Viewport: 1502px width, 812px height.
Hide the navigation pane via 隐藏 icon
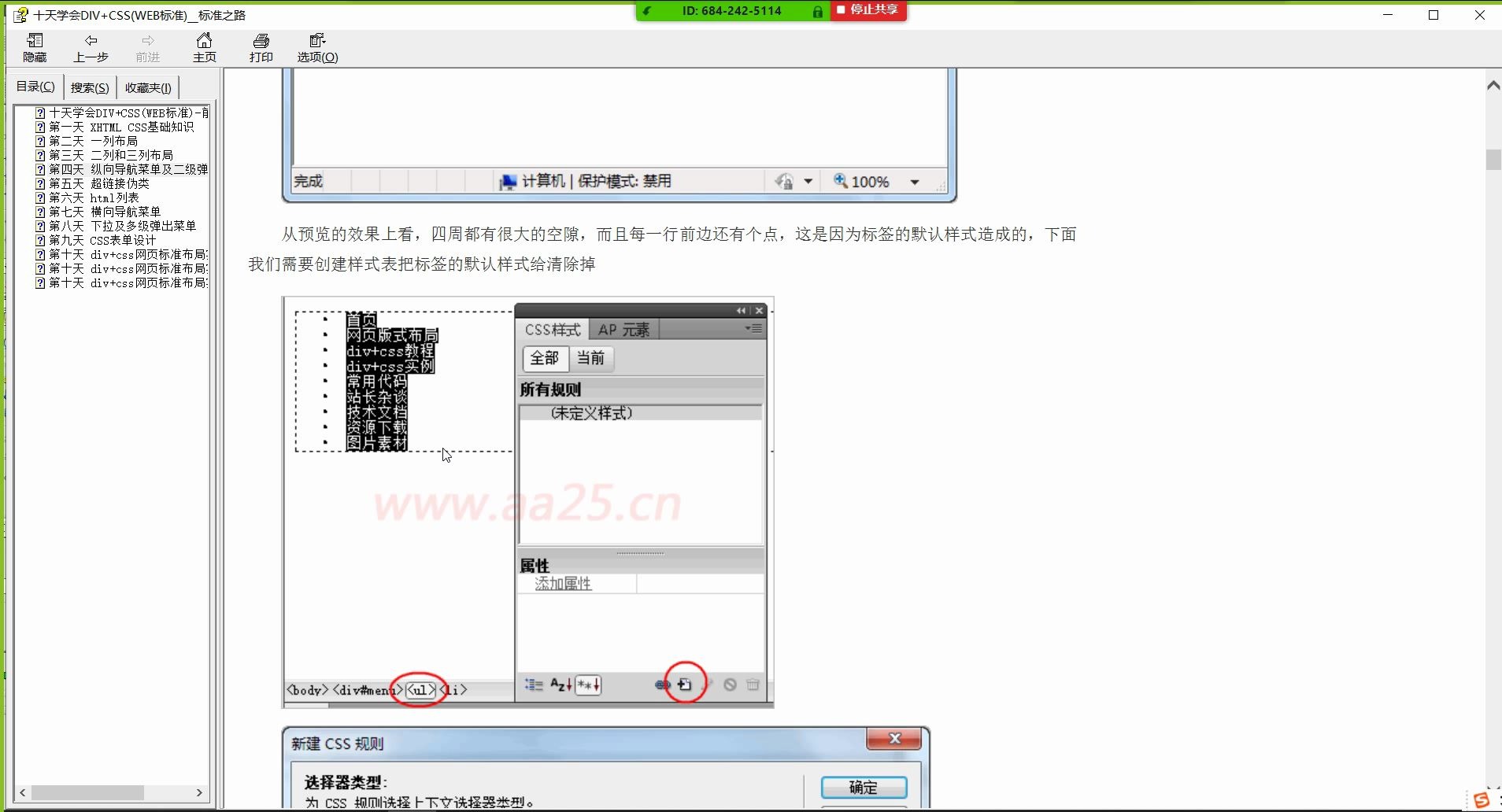coord(35,46)
